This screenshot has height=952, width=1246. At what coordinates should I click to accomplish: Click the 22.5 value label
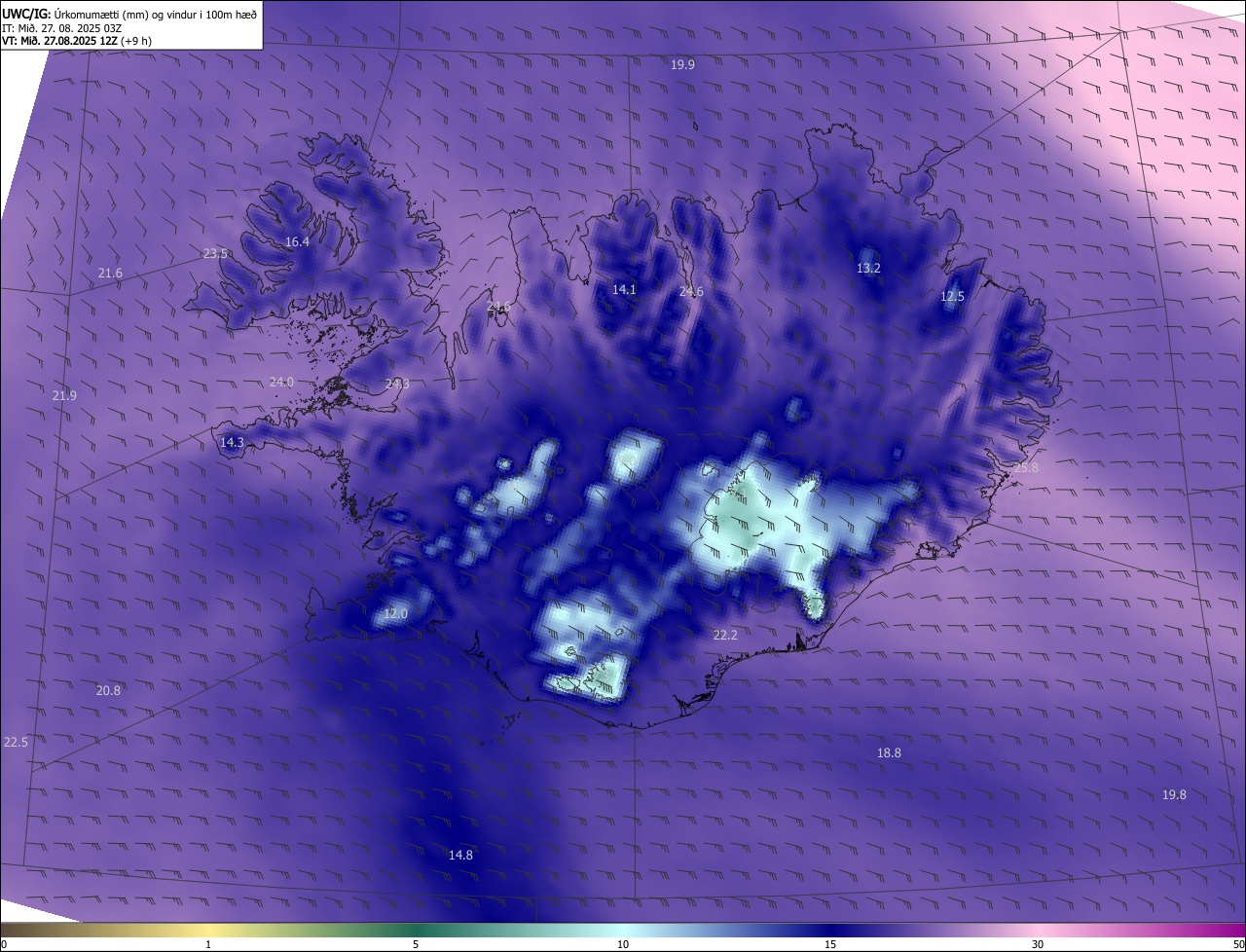(16, 742)
